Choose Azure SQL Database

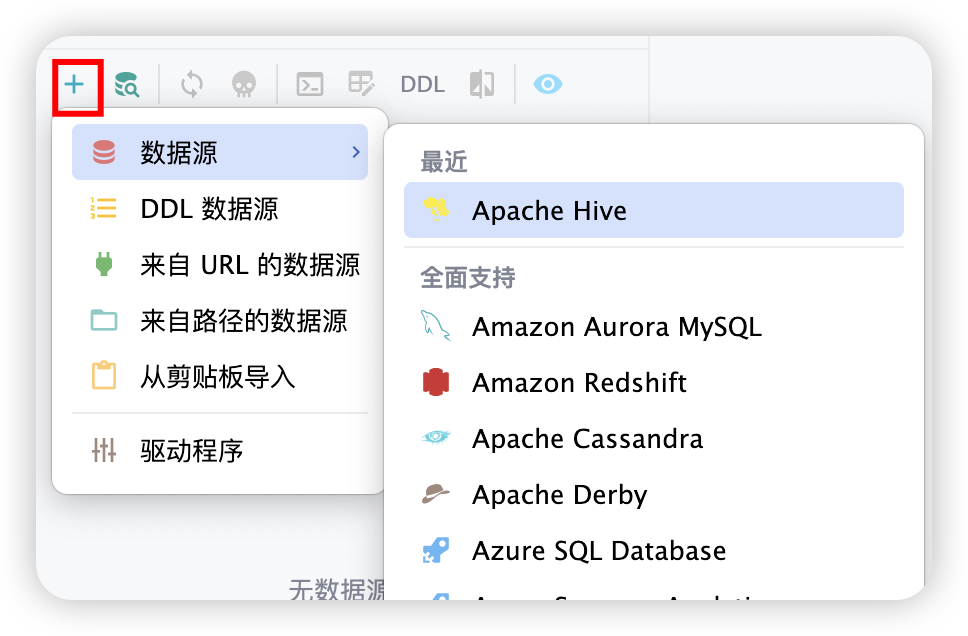pyautogui.click(x=654, y=551)
